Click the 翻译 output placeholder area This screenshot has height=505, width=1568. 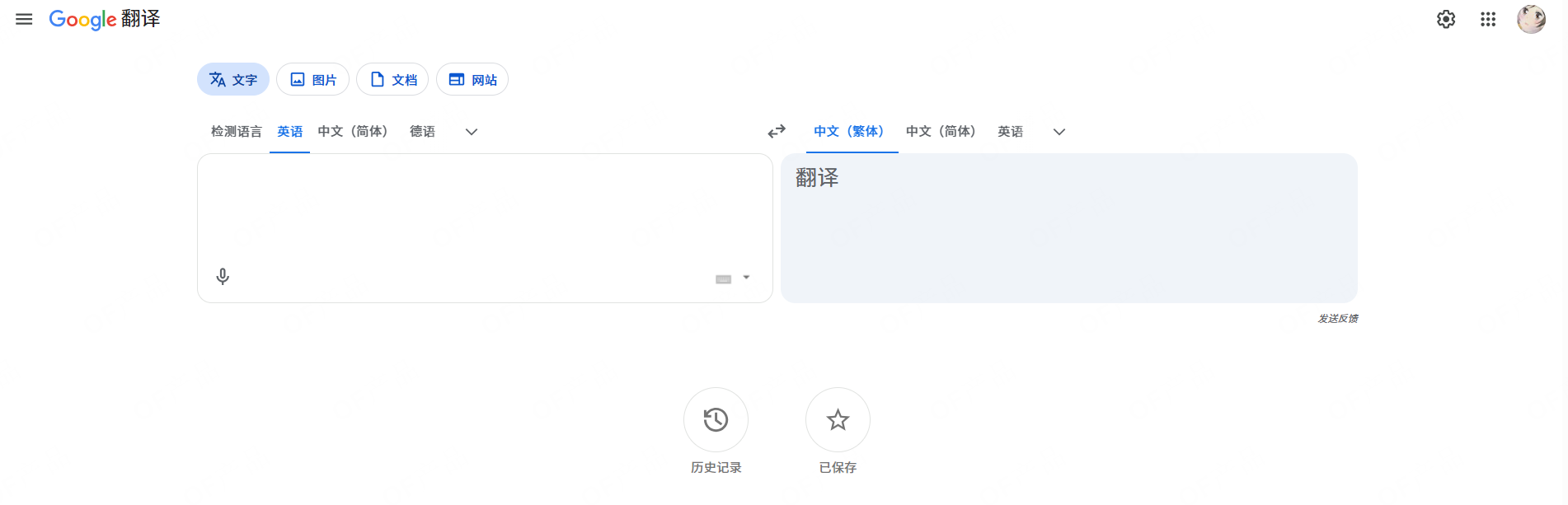tap(1068, 228)
